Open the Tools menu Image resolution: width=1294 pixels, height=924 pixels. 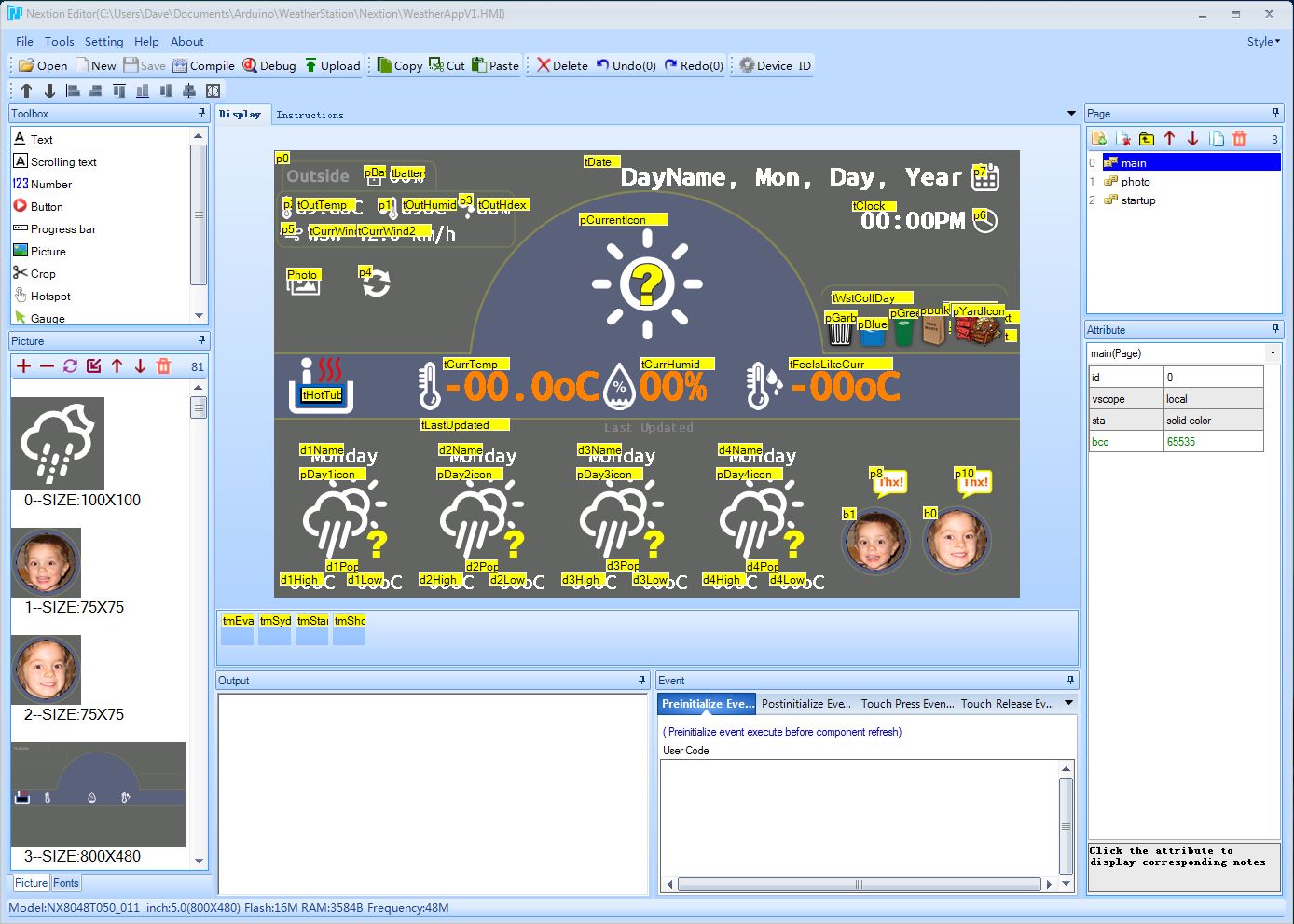click(59, 41)
